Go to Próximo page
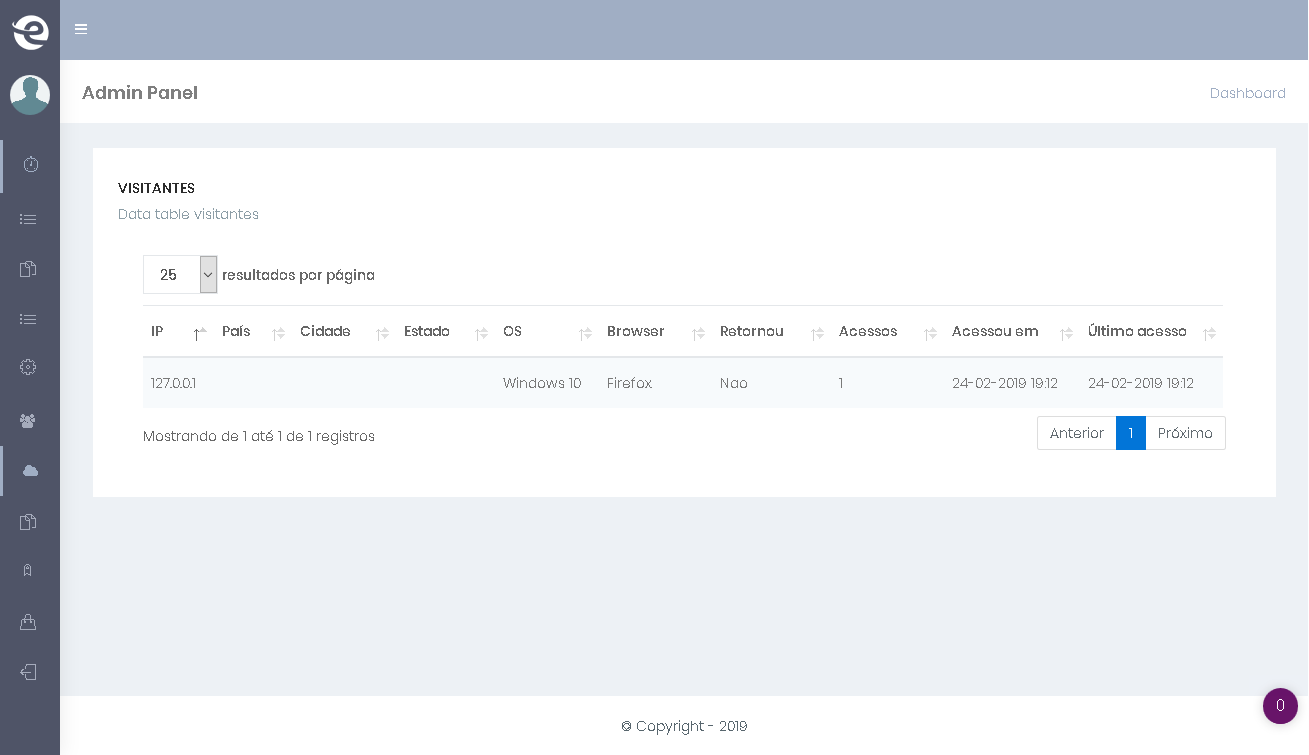Viewport: 1309px width, 755px height. [1185, 433]
